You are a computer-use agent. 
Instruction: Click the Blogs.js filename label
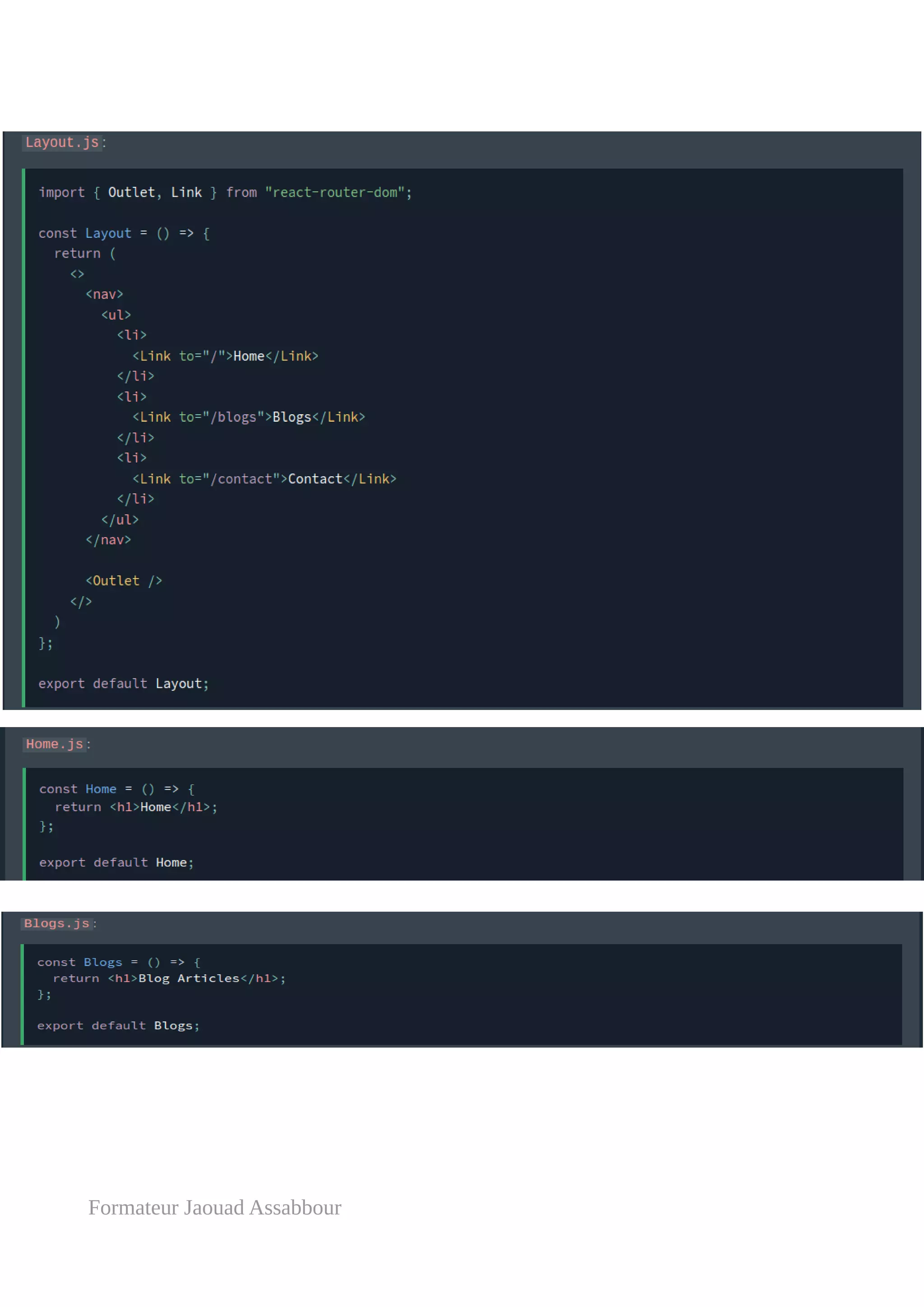point(56,923)
